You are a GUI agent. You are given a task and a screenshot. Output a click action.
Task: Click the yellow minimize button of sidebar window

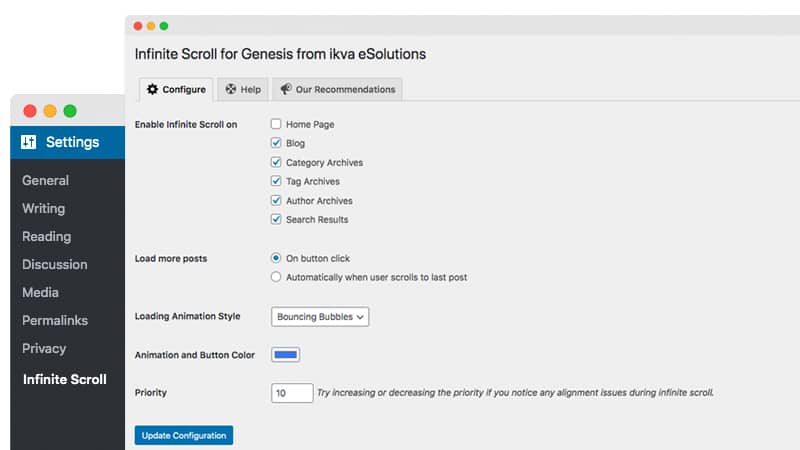pyautogui.click(x=50, y=111)
